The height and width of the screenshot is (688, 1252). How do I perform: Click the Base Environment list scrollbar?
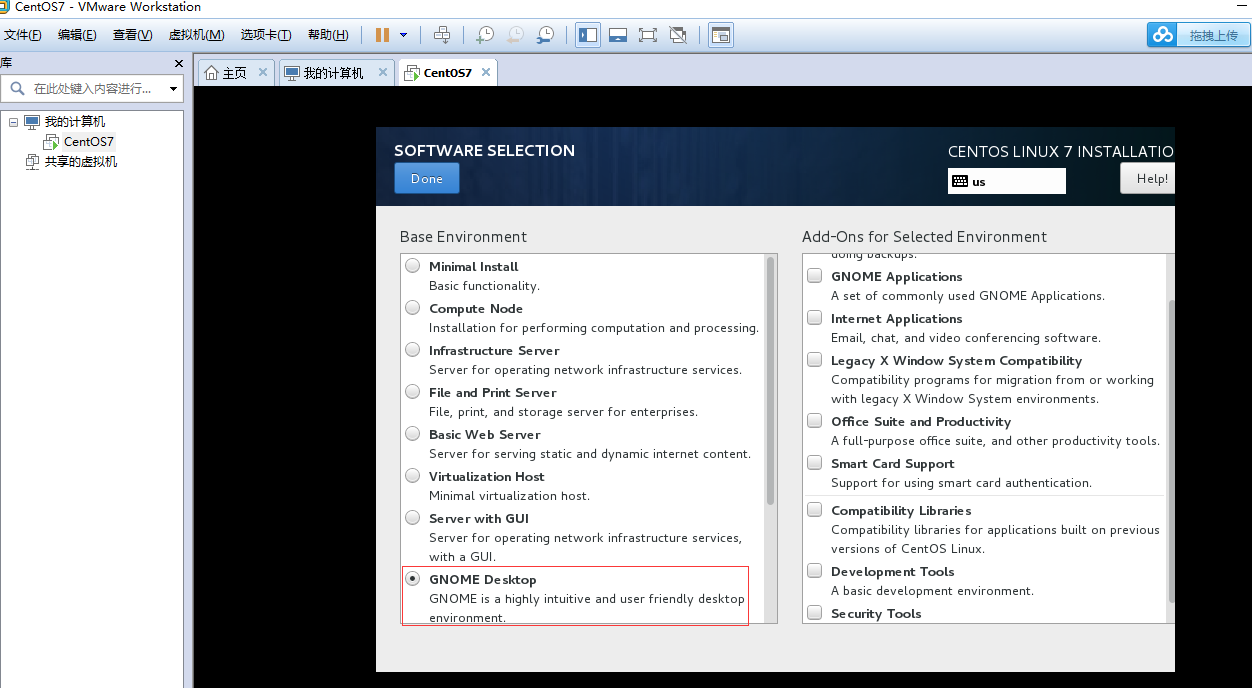770,380
